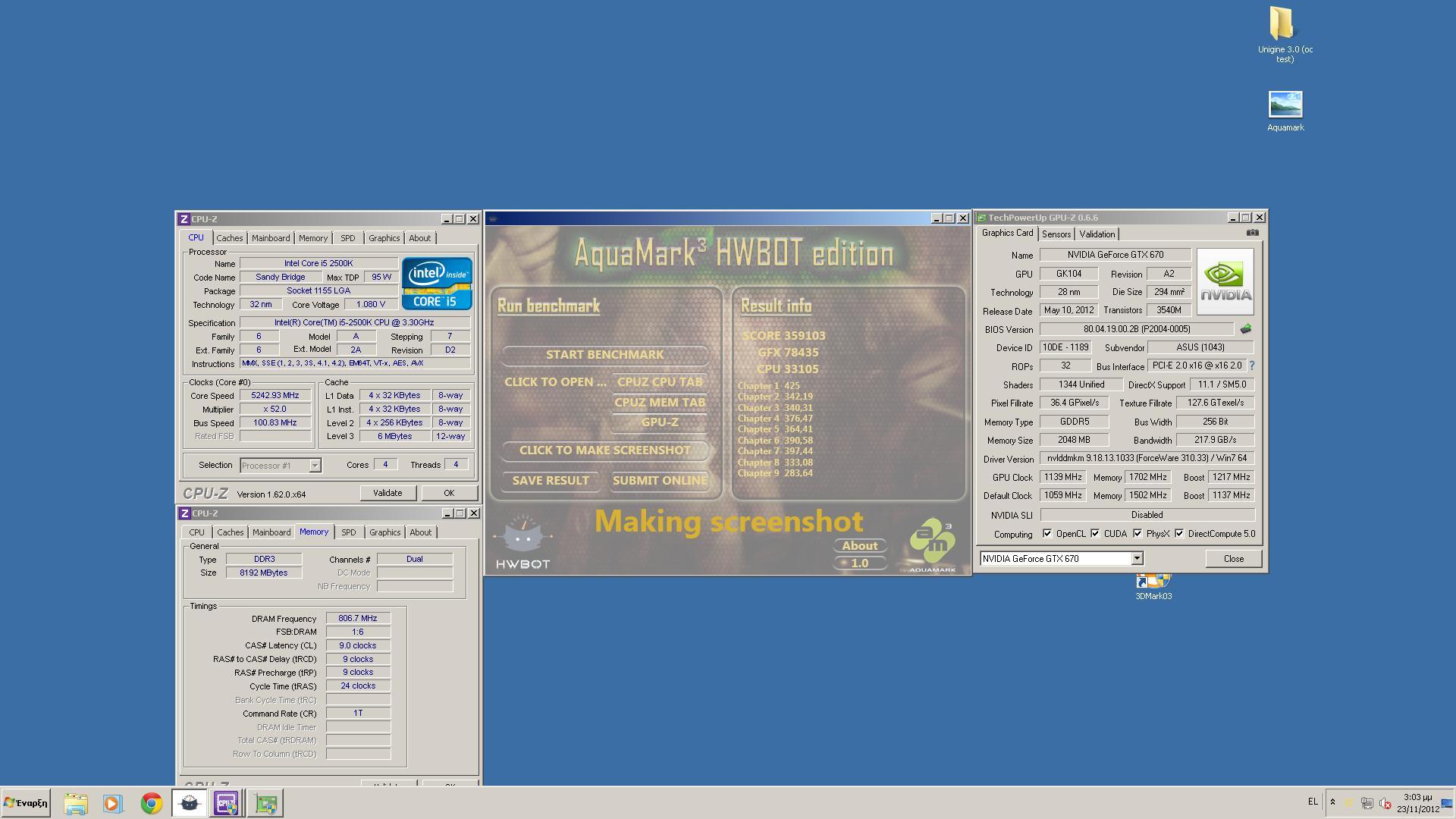Click the Chapter 9 283,64 result line

pos(775,473)
